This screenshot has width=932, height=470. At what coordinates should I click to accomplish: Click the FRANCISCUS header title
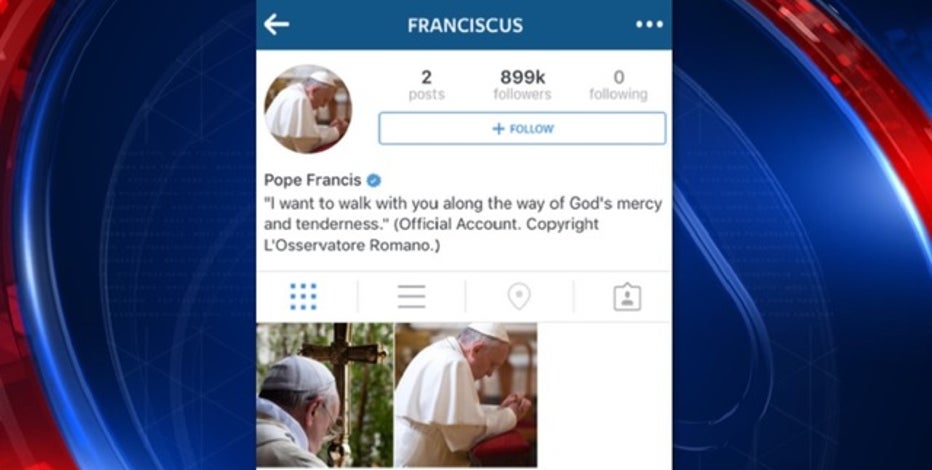point(465,25)
